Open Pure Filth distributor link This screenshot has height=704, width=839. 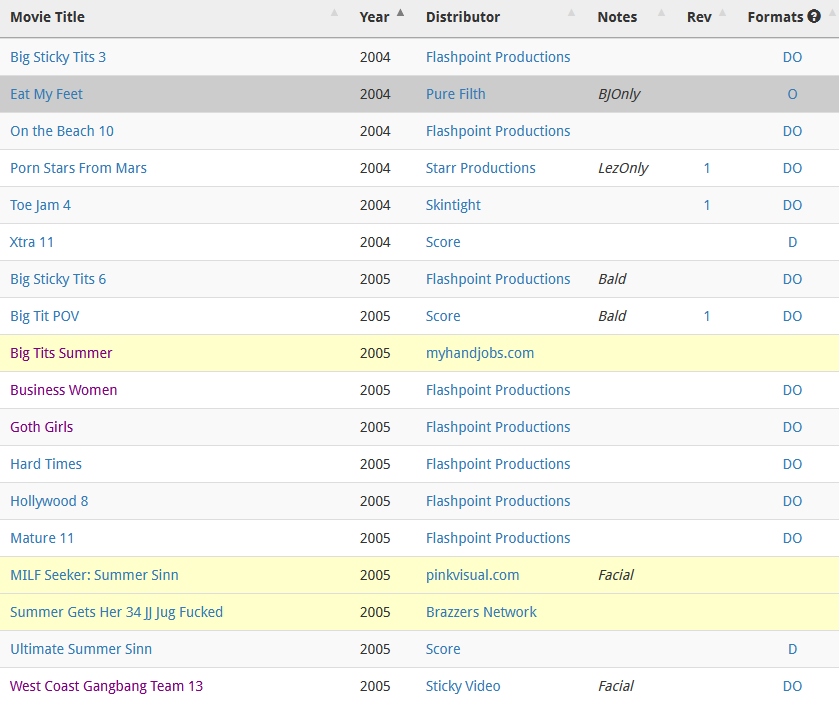tap(455, 94)
